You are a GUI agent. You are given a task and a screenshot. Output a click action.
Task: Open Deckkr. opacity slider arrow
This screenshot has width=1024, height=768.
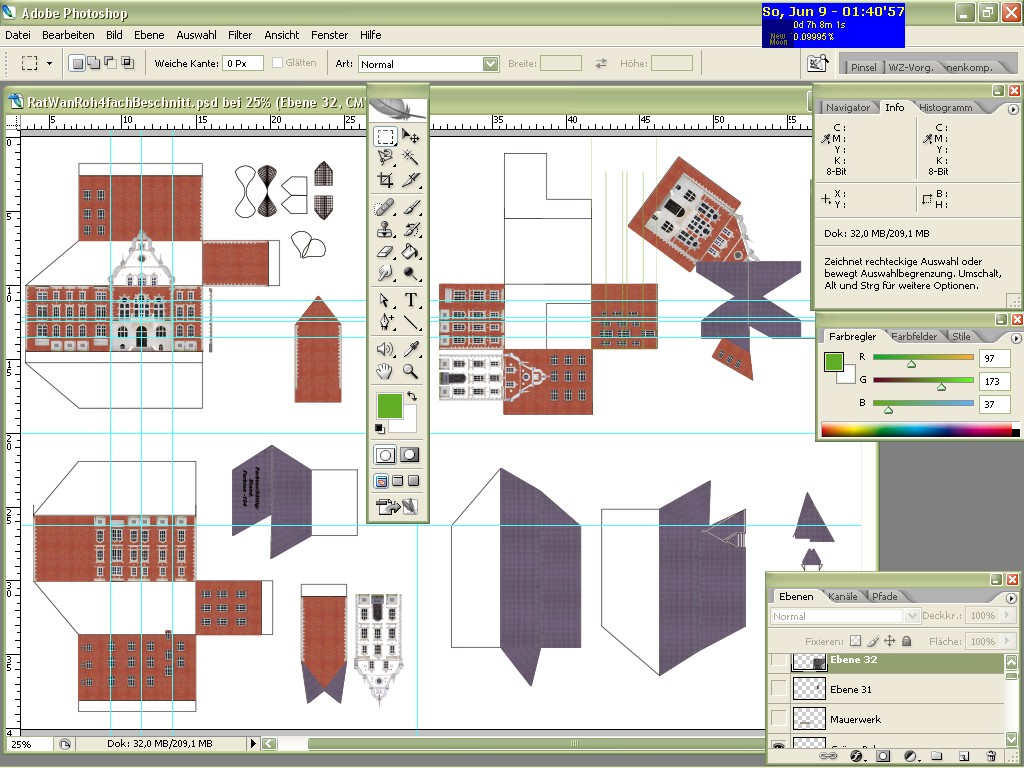point(1006,615)
